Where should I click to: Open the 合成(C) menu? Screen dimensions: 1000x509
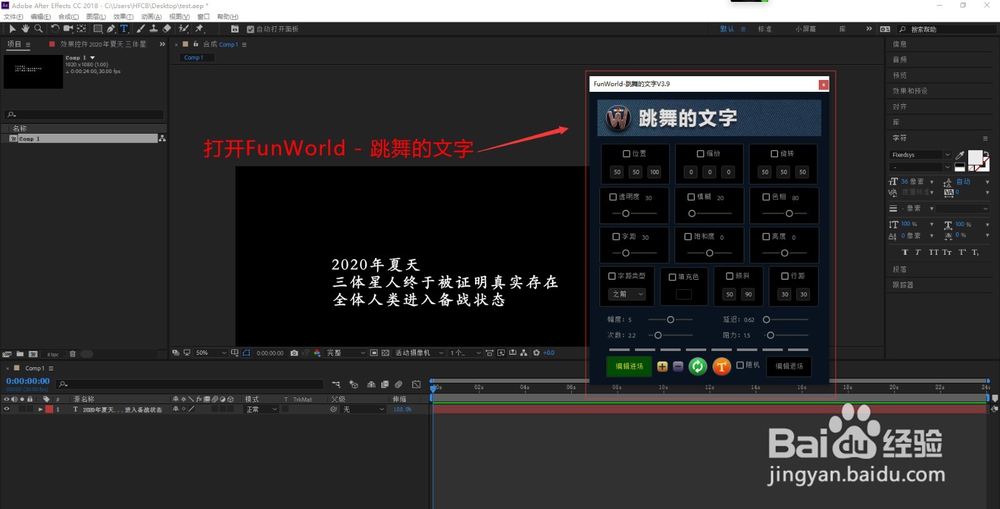click(68, 17)
